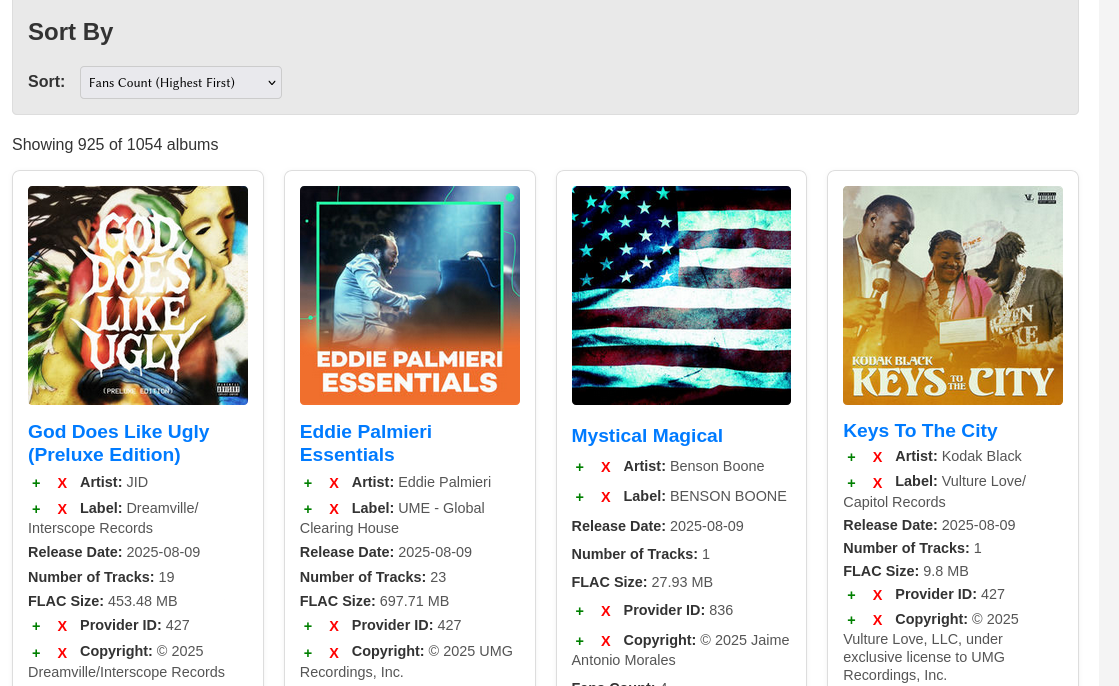Click 'Number of Tracks: 19' text
Viewport: 1119px width, 686px height.
(x=101, y=577)
